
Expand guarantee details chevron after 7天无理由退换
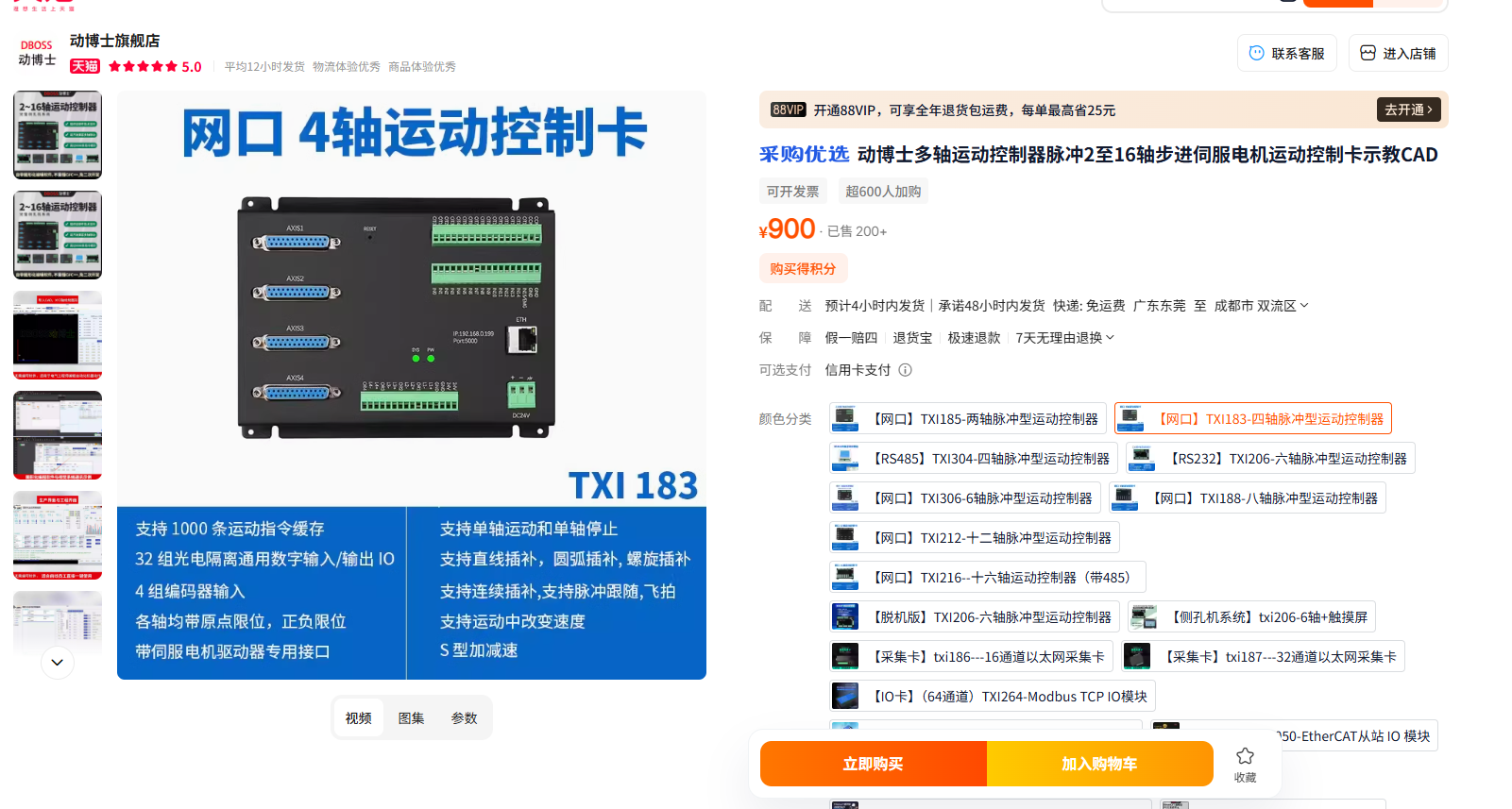1110,338
